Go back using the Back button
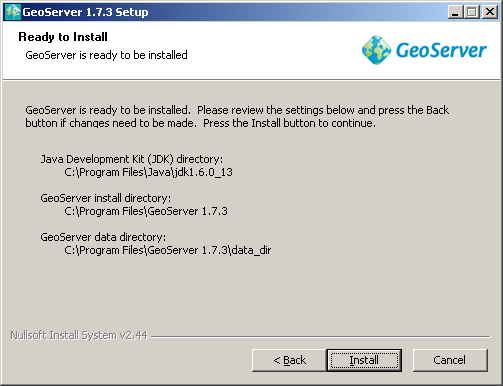 point(289,360)
